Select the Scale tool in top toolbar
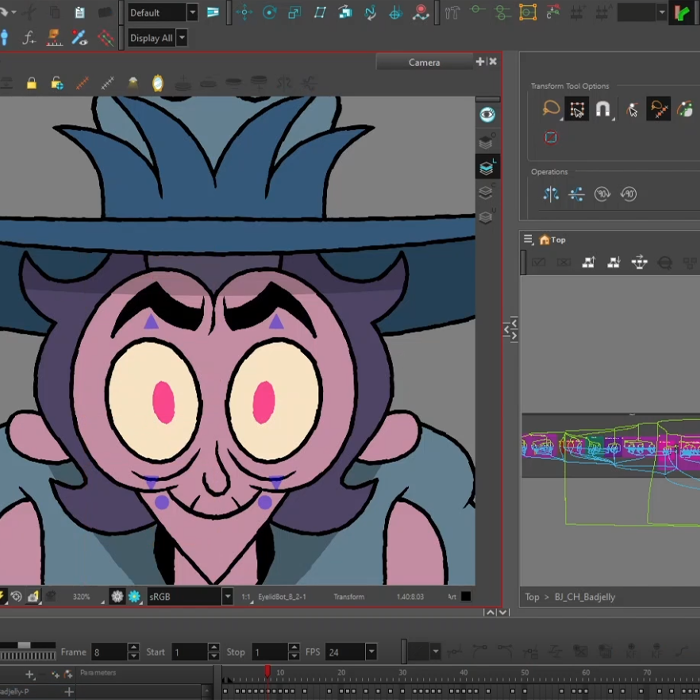The height and width of the screenshot is (700, 700). 294,12
